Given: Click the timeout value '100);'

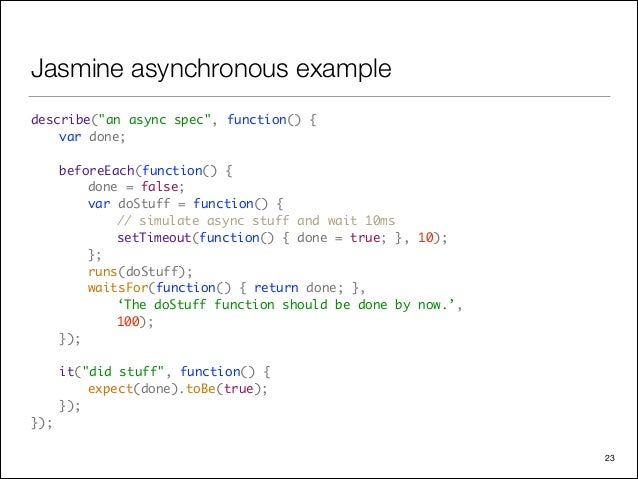Looking at the screenshot, I should pyautogui.click(x=135, y=322).
